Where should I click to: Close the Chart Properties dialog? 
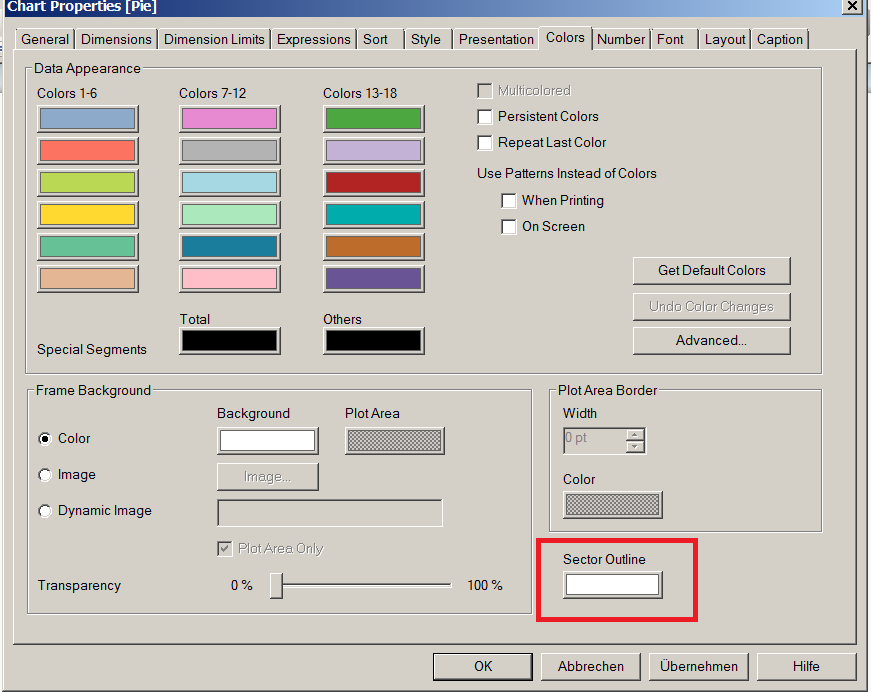click(851, 6)
